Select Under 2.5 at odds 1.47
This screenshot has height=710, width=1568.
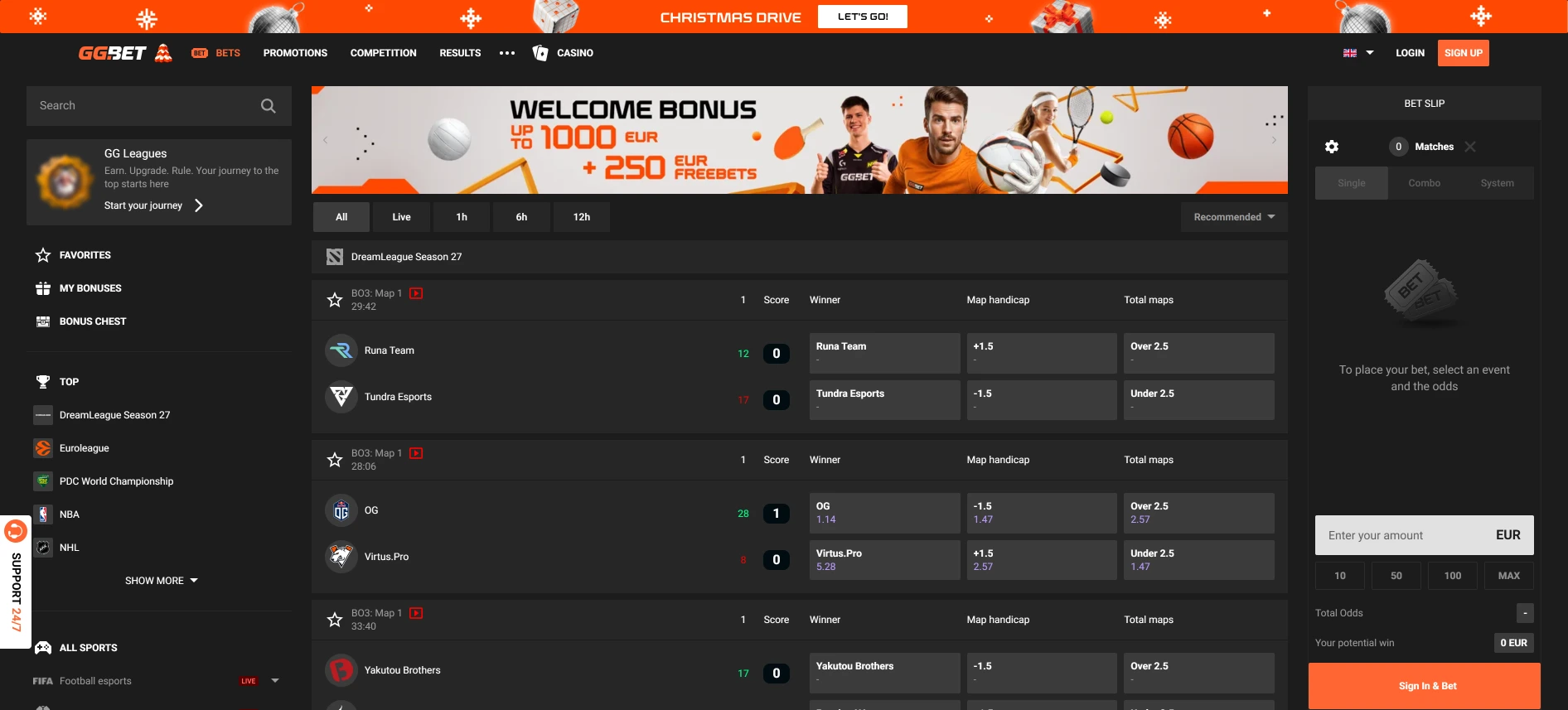(x=1199, y=560)
